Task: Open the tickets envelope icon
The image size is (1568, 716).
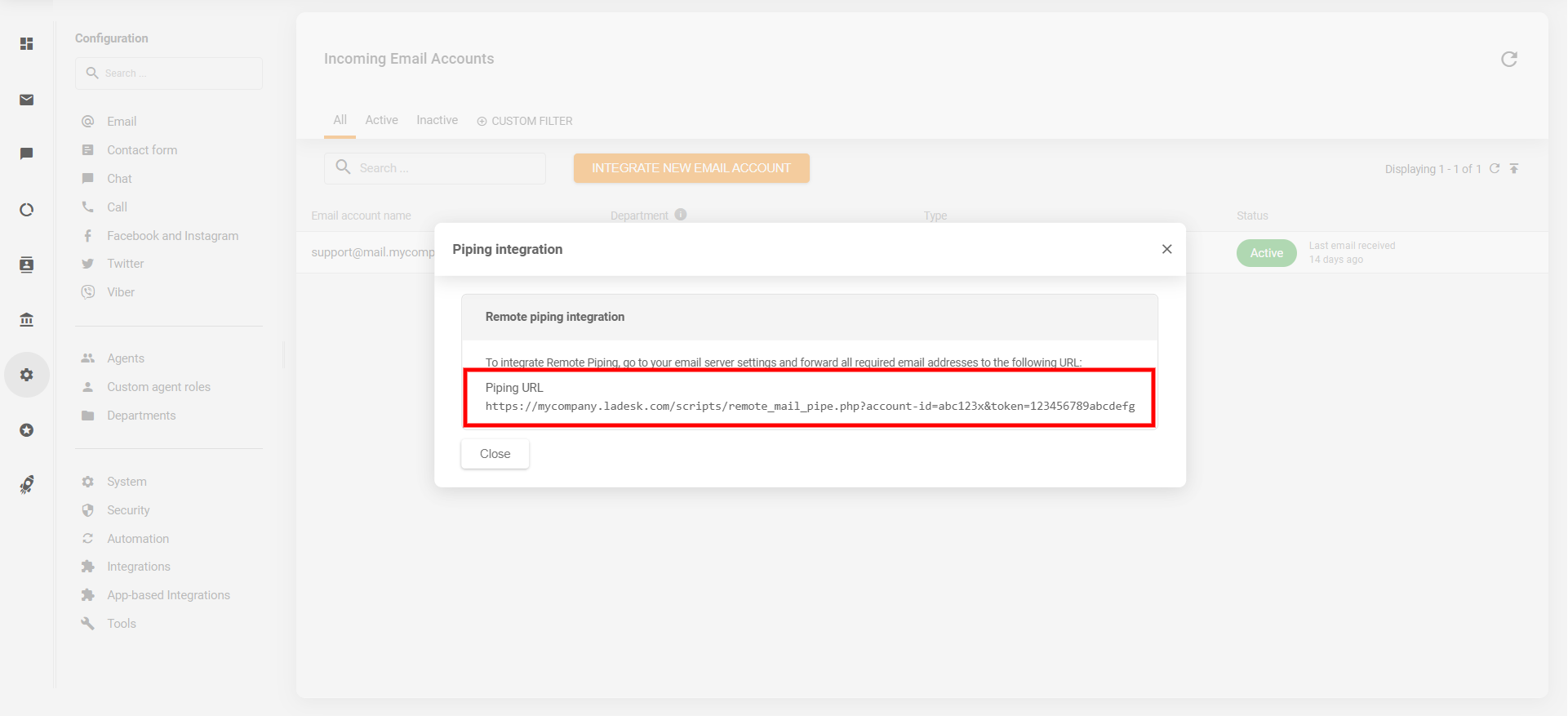Action: (x=27, y=100)
